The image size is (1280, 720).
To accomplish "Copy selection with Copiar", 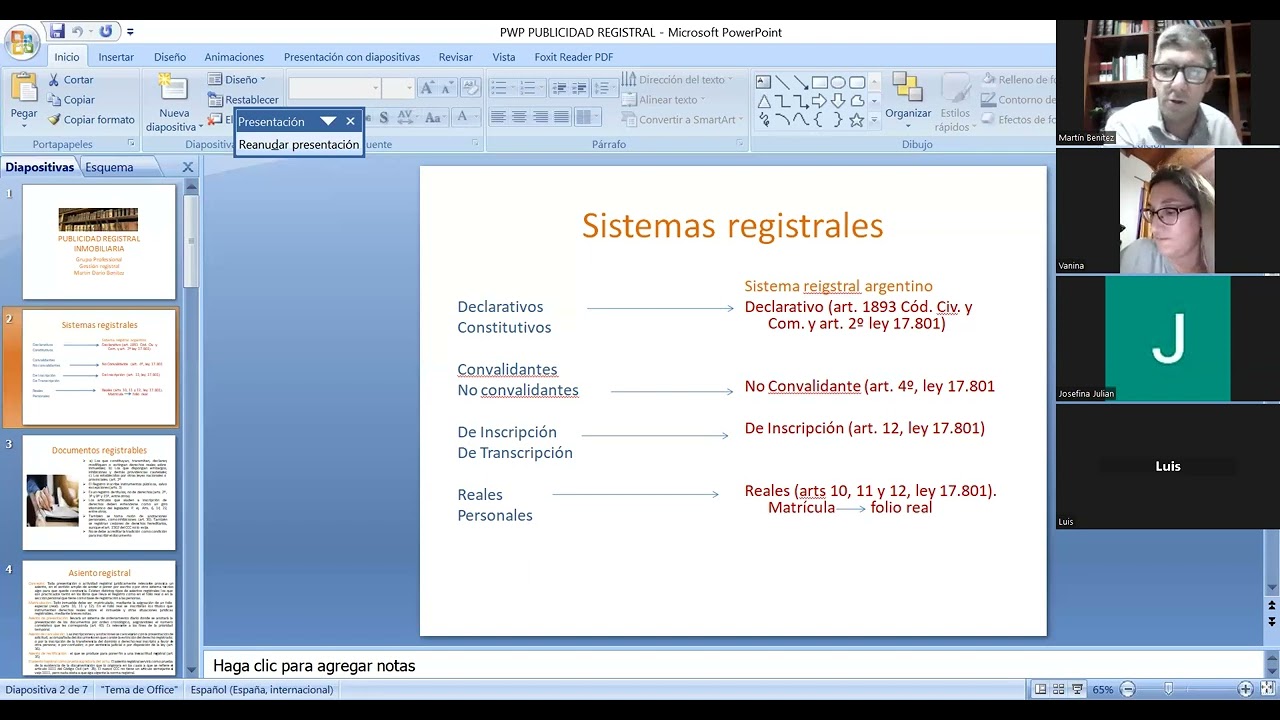I will 71,100.
